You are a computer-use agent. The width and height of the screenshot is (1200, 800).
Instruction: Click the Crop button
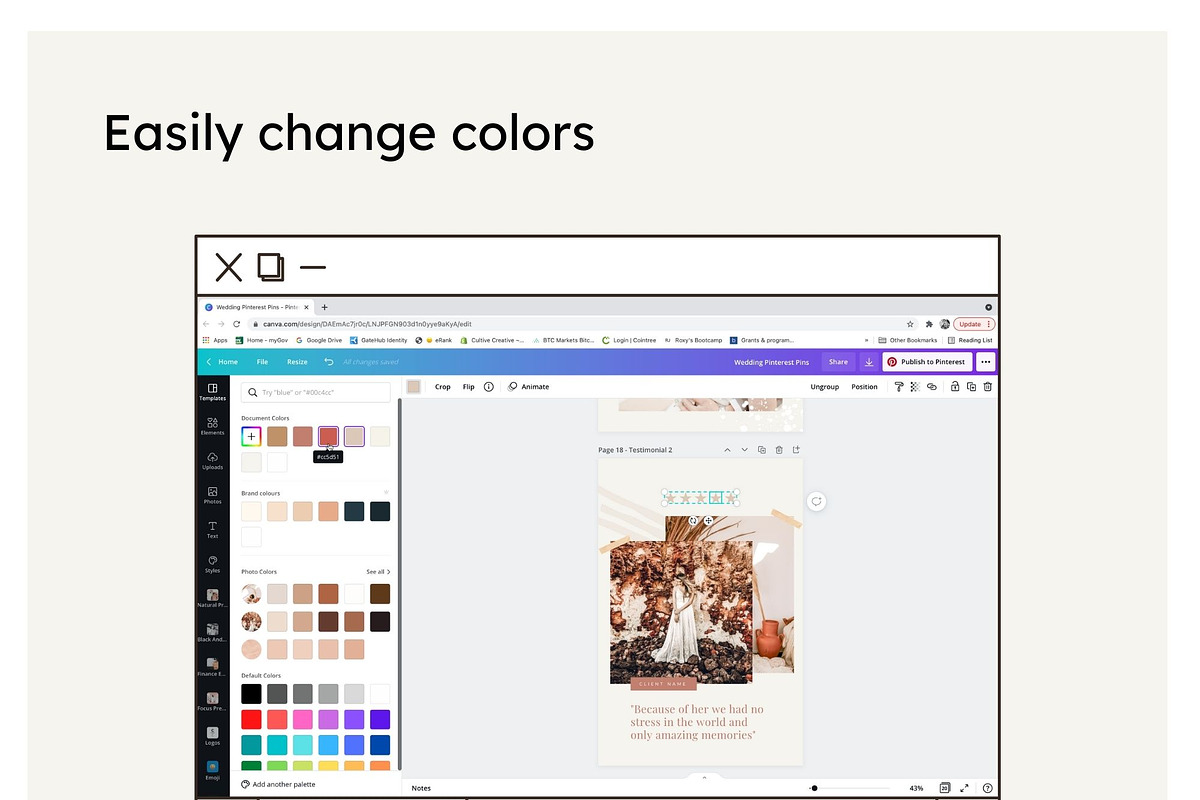(443, 386)
